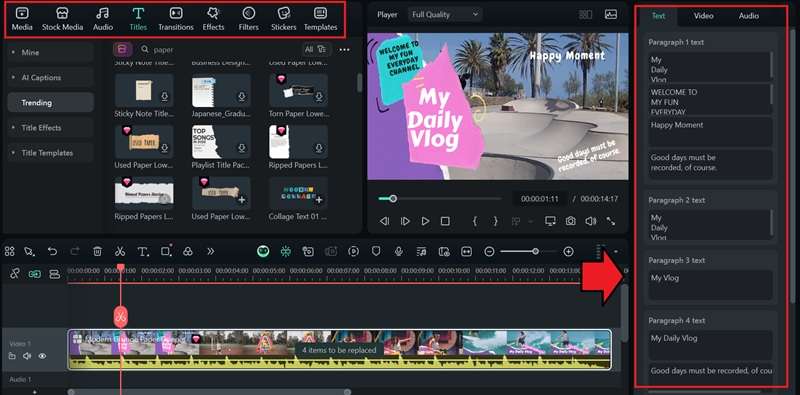Open the three-dot more options menu

click(344, 50)
